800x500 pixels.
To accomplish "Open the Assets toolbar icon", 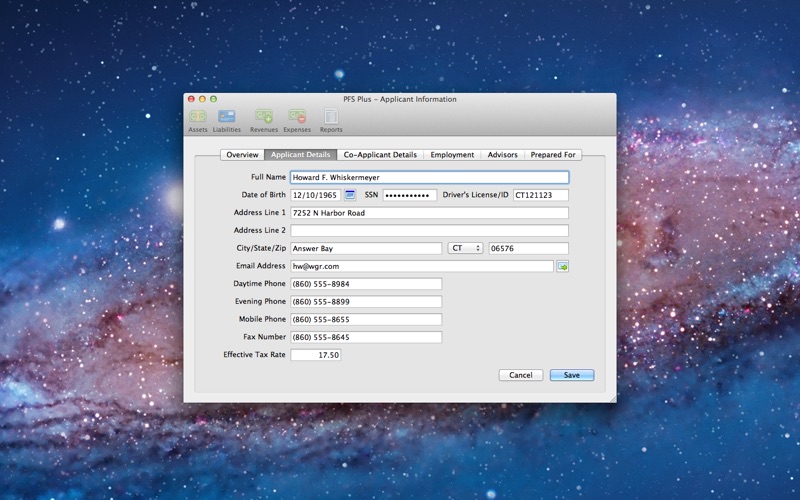I will point(198,118).
